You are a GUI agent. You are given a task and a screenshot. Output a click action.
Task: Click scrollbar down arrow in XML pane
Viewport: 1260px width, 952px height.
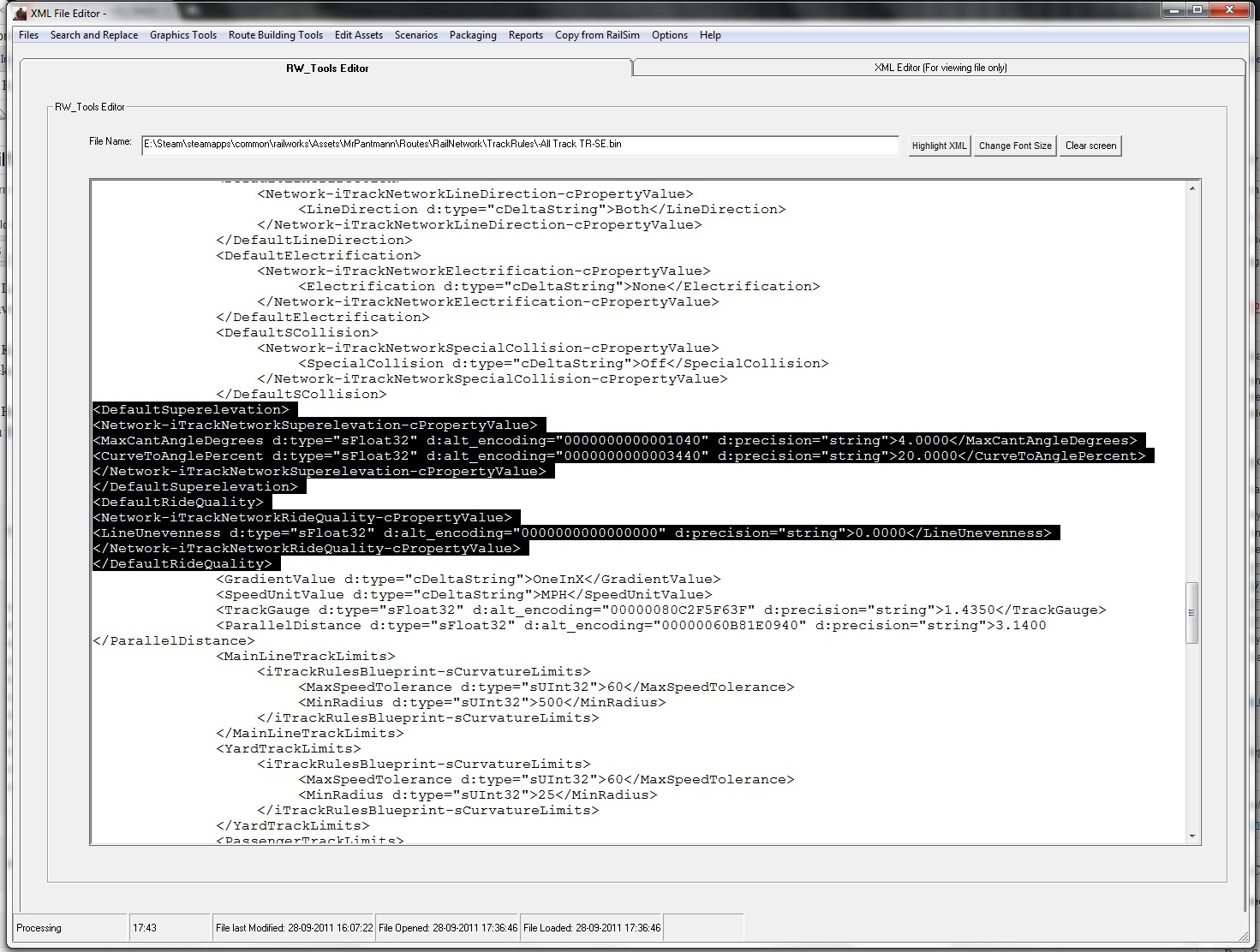coord(1191,836)
